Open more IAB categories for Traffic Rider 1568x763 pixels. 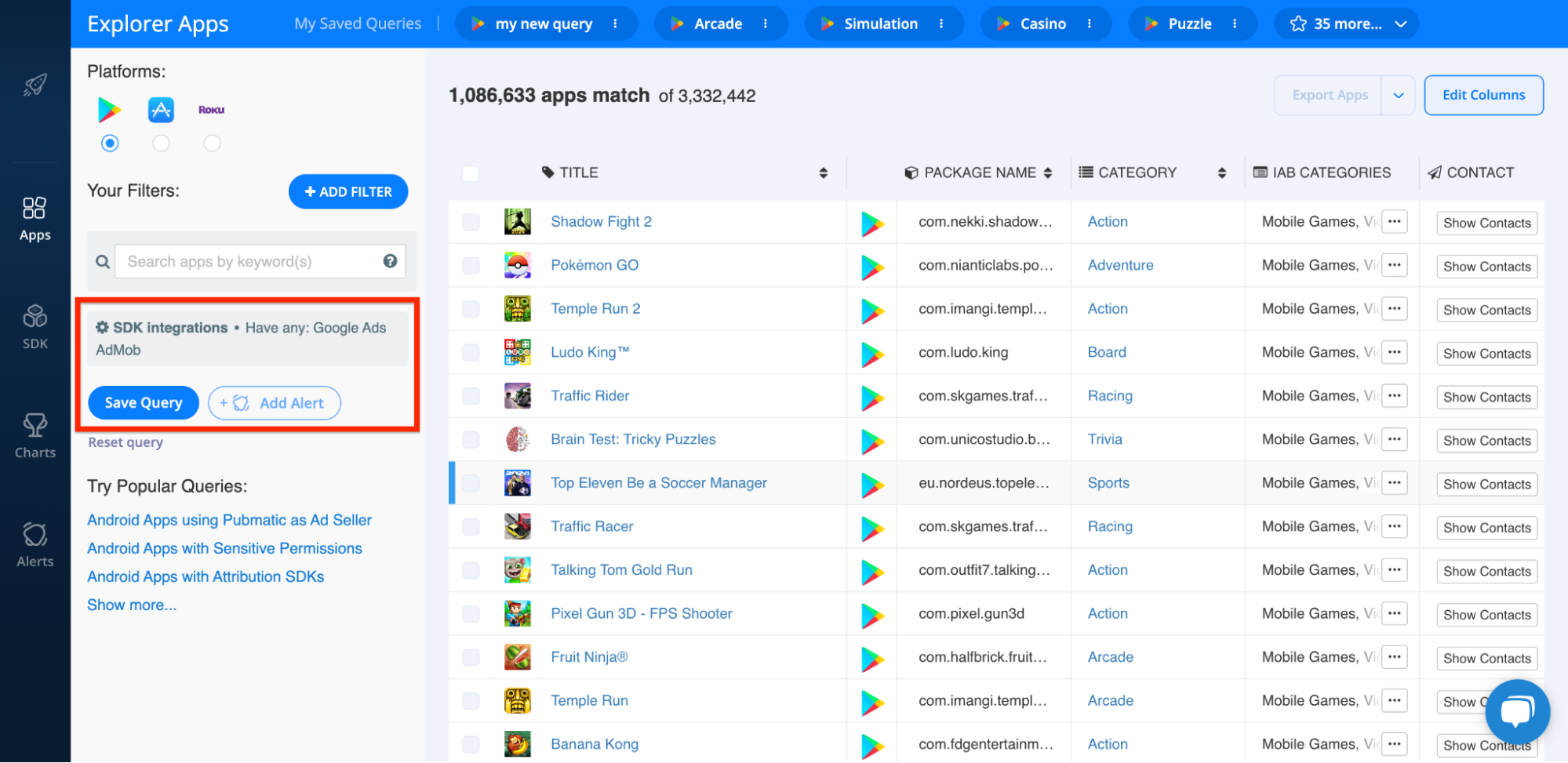coord(1394,396)
